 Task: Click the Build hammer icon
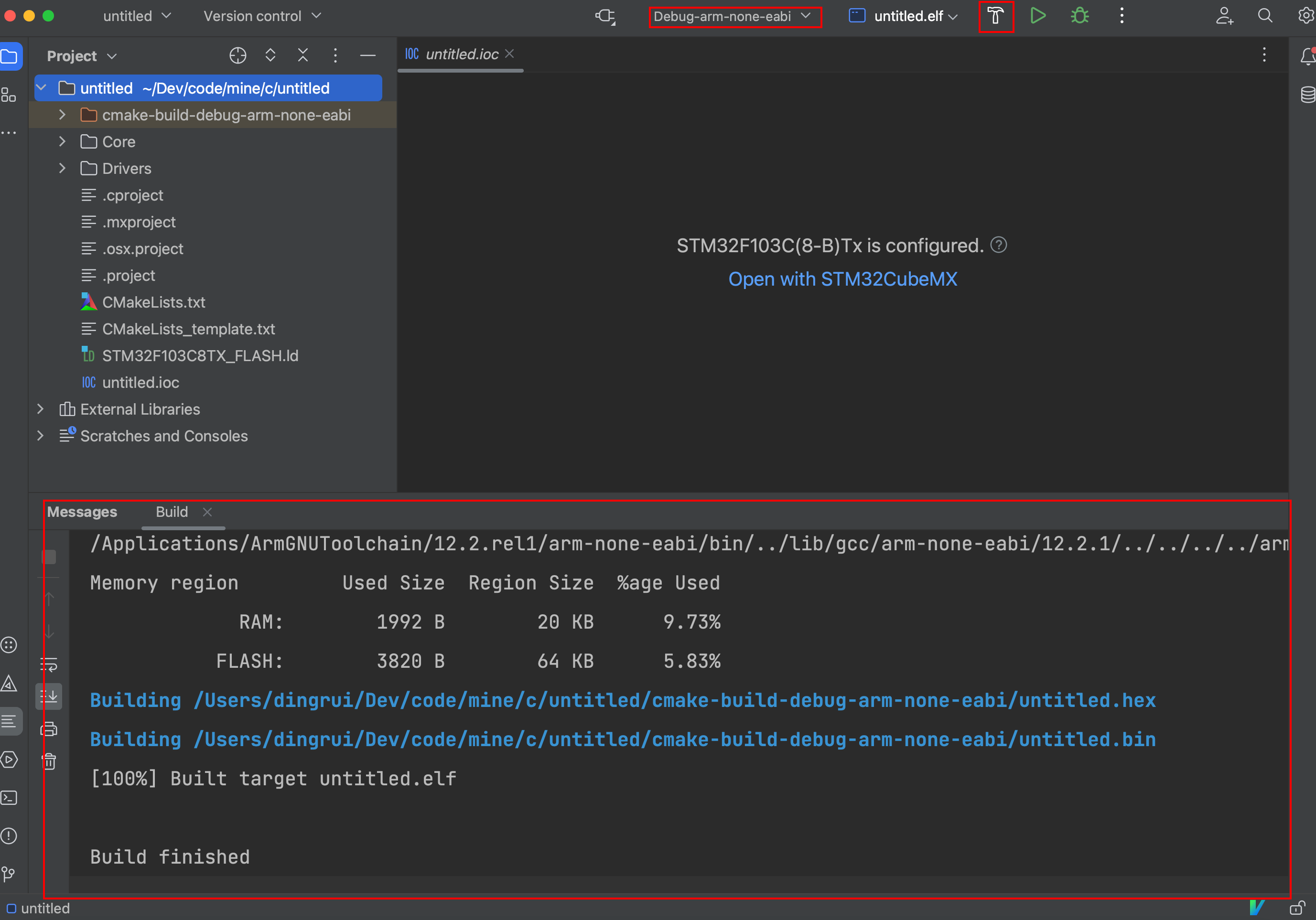(995, 16)
